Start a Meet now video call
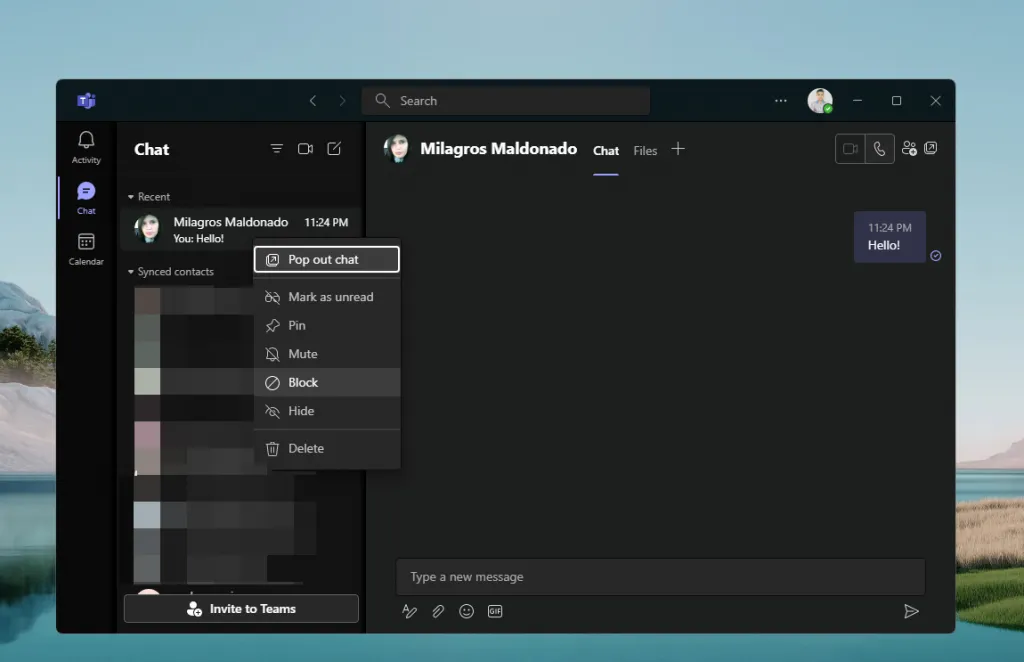This screenshot has width=1024, height=662. point(306,149)
